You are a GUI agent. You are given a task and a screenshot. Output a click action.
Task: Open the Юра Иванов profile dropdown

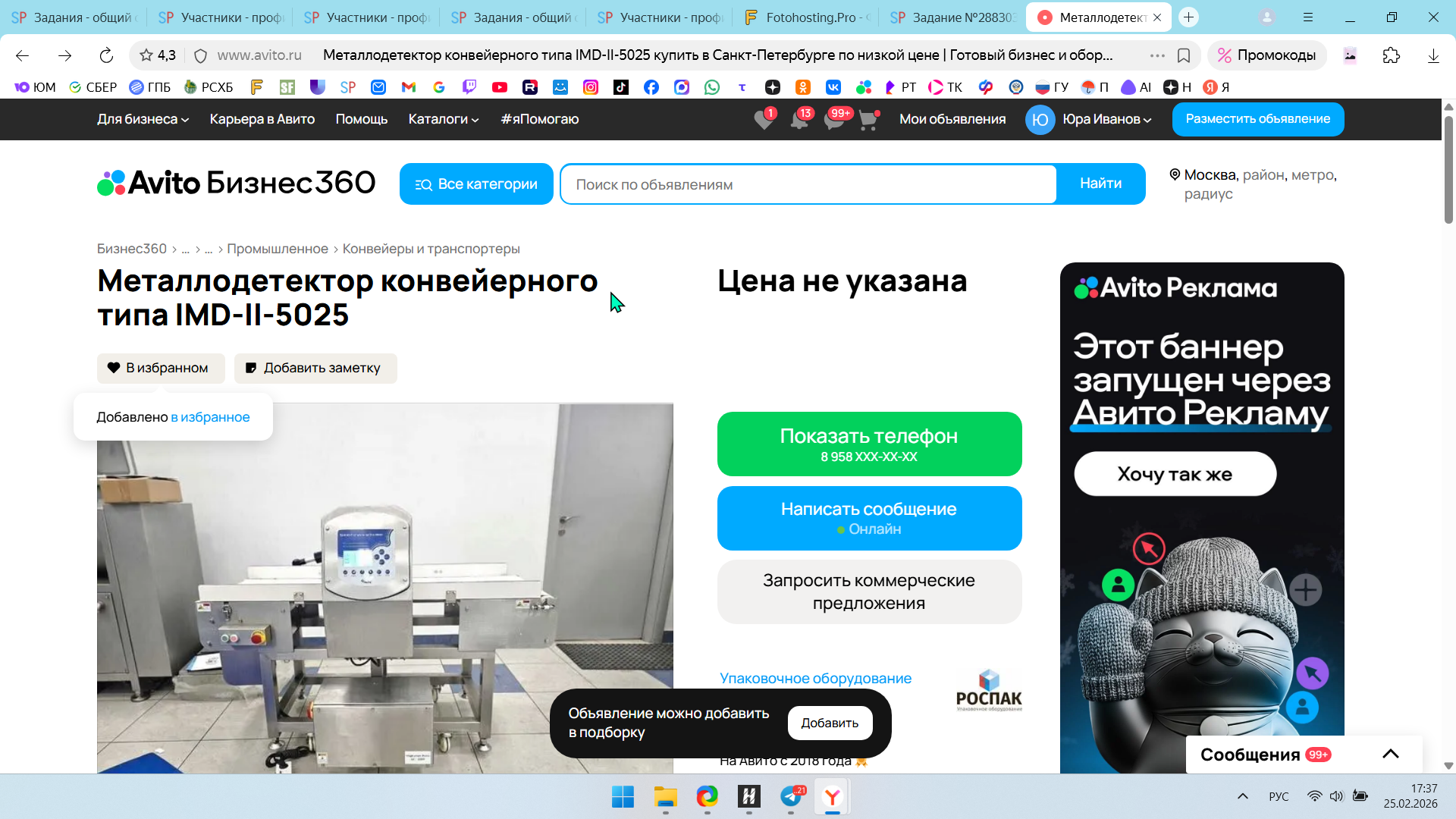coord(1106,119)
